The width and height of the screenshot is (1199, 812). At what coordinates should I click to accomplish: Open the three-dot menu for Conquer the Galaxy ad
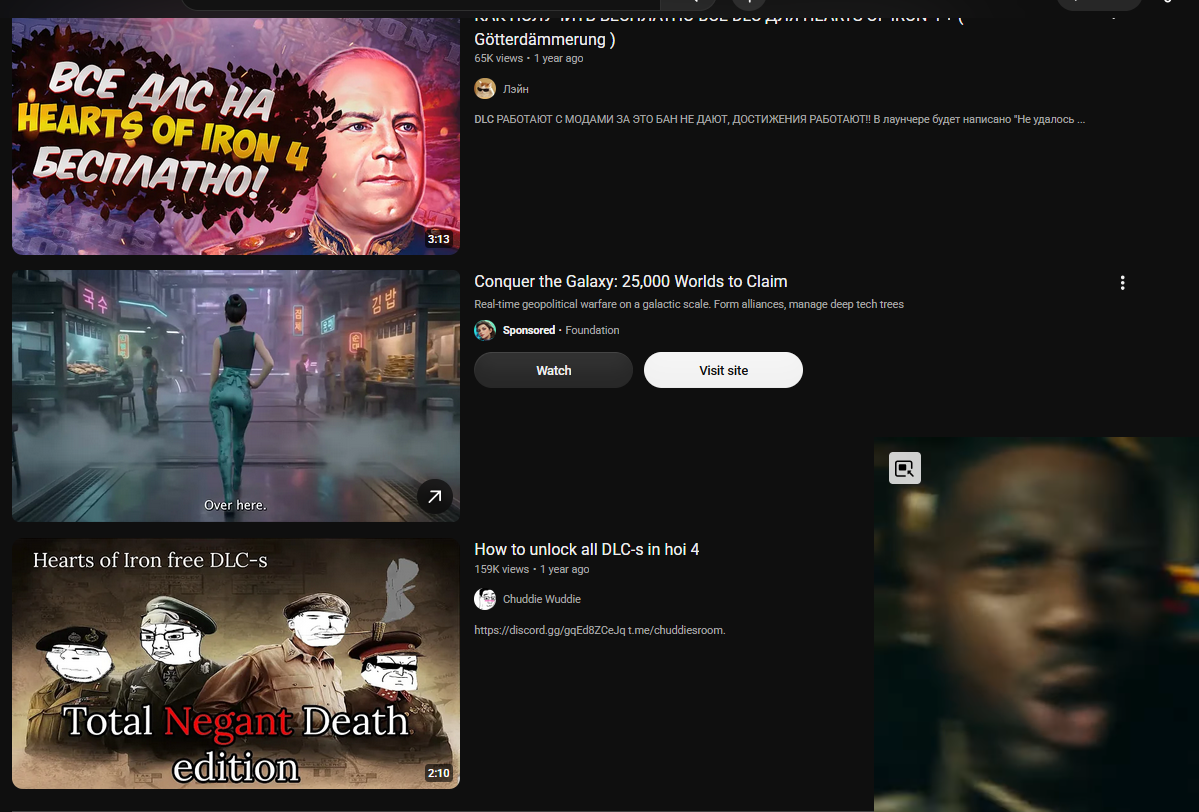[1122, 283]
